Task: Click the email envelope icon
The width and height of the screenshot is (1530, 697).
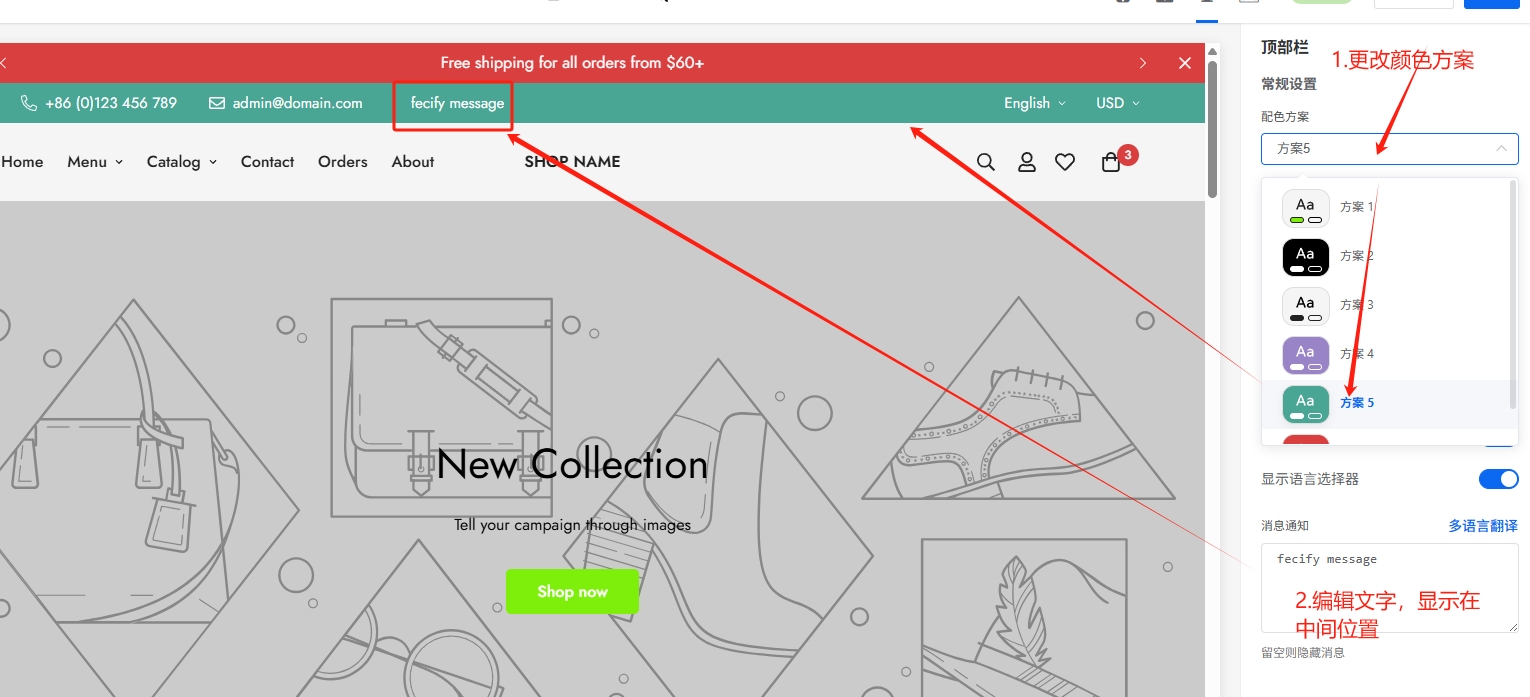Action: coord(217,103)
